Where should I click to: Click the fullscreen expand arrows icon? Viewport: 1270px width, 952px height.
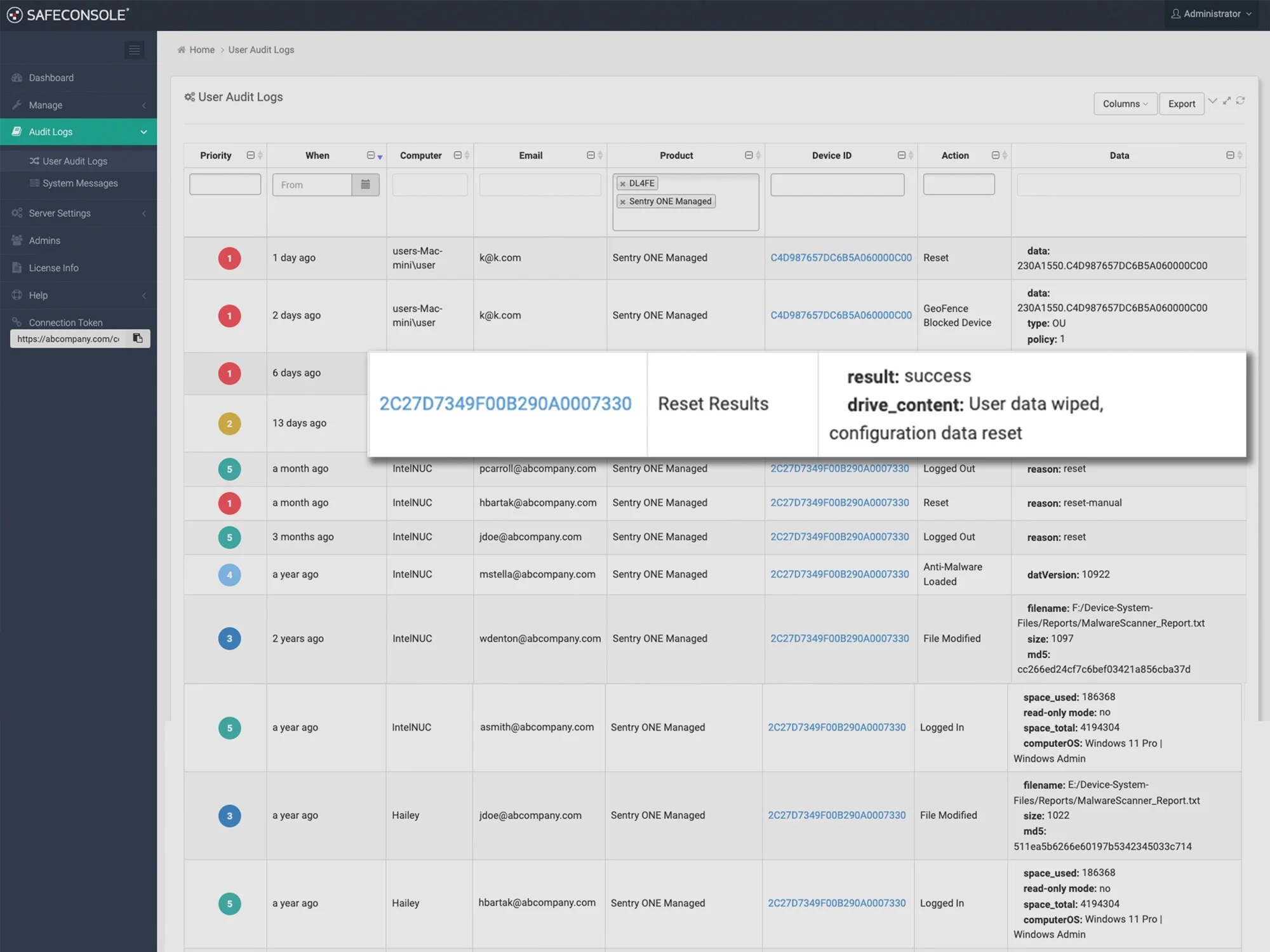1227,101
